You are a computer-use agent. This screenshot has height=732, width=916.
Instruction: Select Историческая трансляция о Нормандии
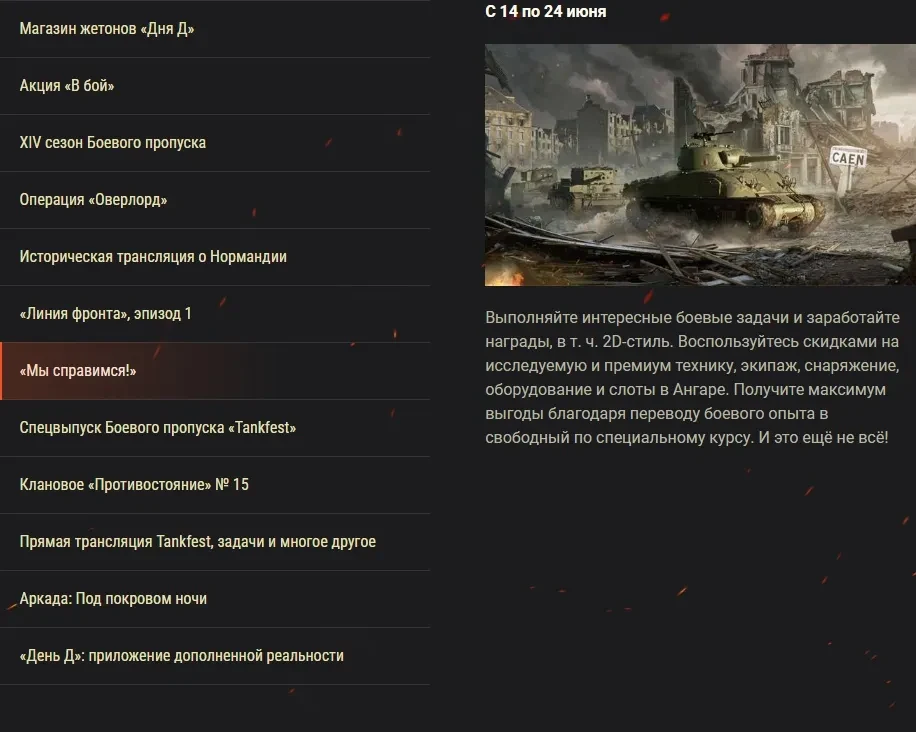point(215,257)
